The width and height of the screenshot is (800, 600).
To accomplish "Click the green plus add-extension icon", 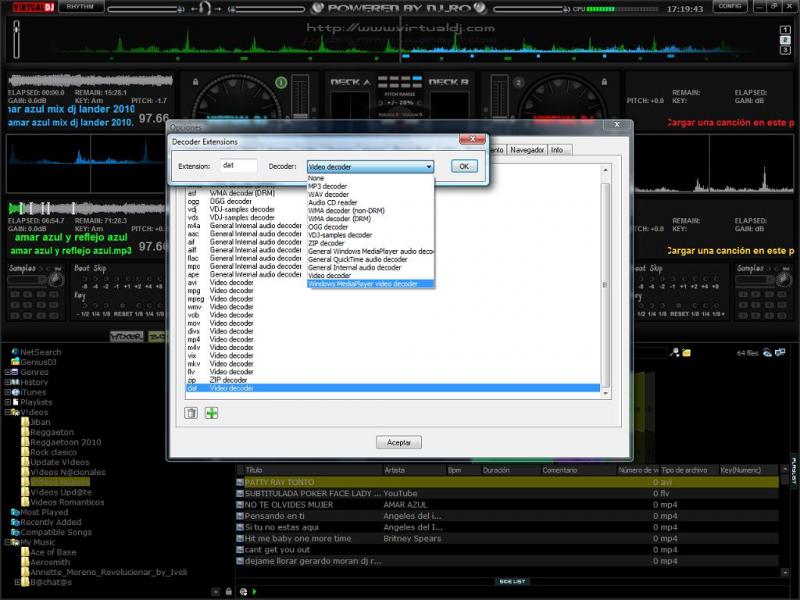I will pyautogui.click(x=211, y=413).
